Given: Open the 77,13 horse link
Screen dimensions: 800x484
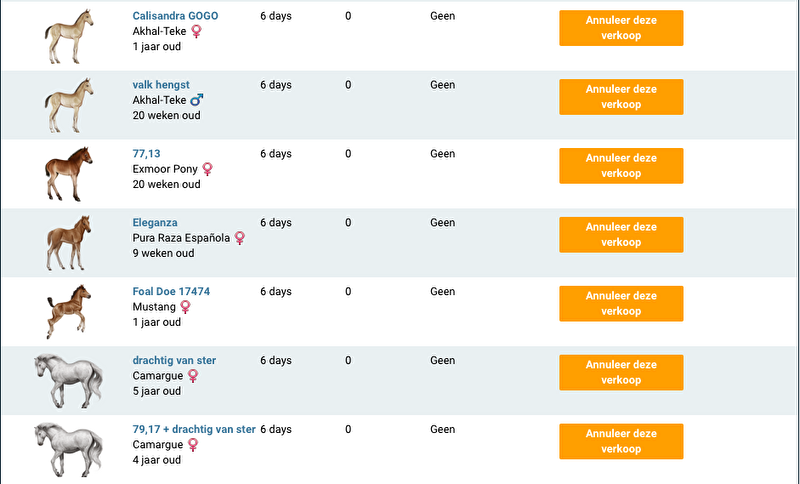Looking at the screenshot, I should click(x=146, y=154).
